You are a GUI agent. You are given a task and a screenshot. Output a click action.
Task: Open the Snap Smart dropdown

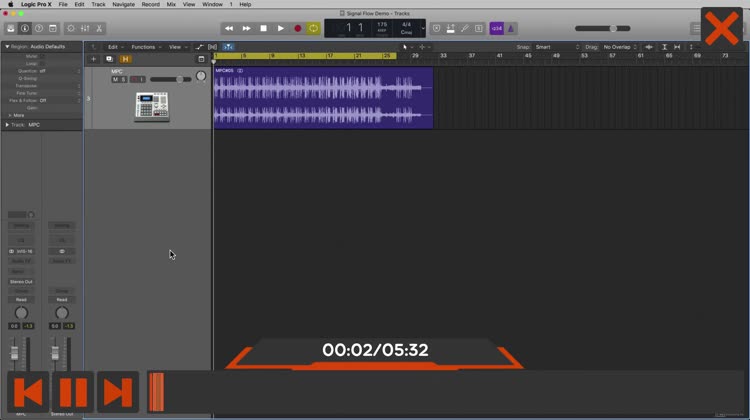pyautogui.click(x=557, y=47)
